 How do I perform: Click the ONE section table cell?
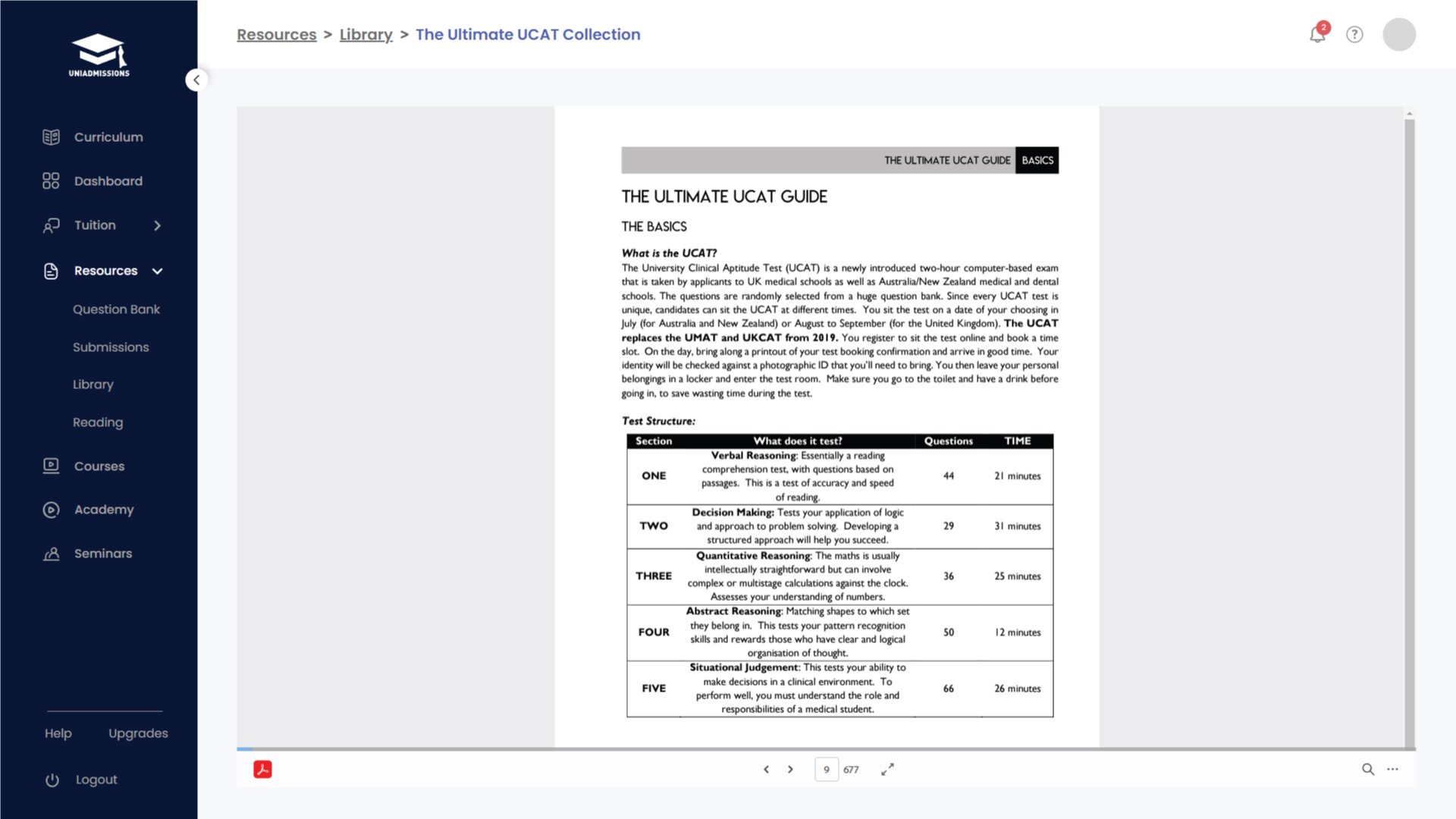point(654,476)
